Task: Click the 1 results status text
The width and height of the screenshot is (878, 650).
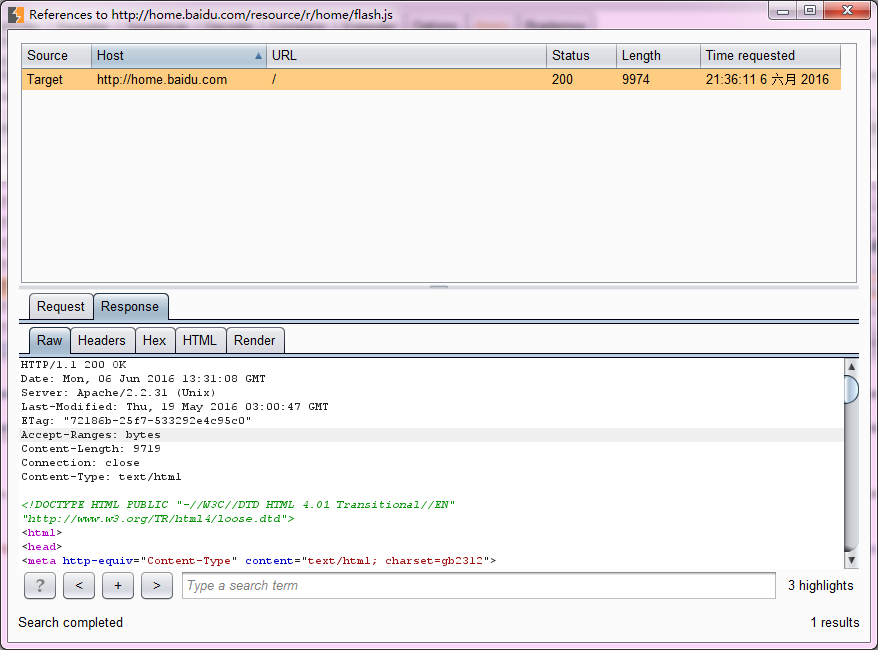Action: [834, 623]
